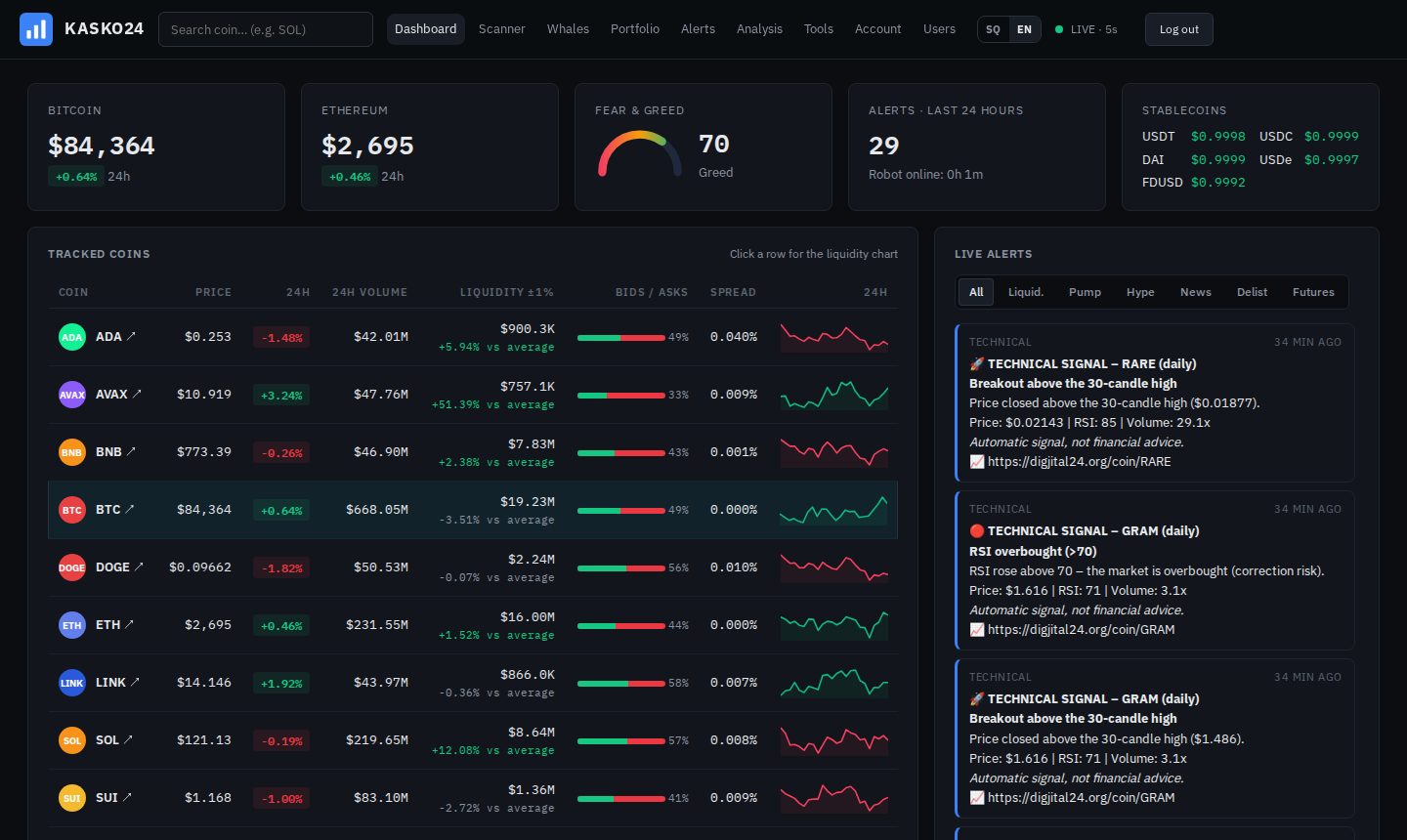
Task: Click the ADA coin icon
Action: point(72,337)
